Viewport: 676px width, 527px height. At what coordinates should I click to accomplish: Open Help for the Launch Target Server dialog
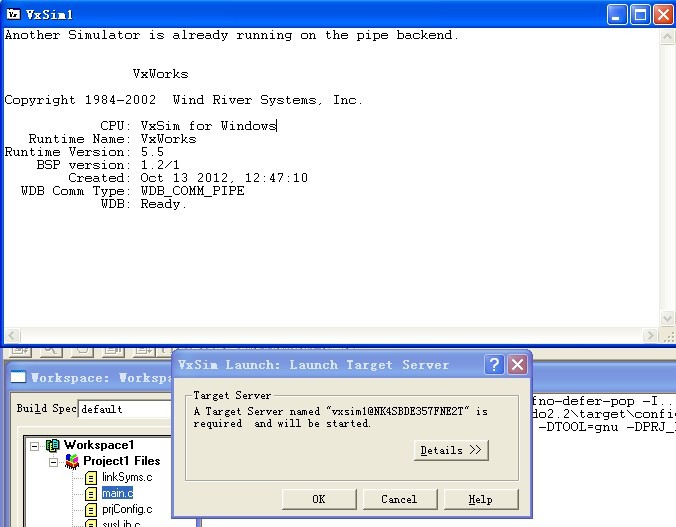coord(481,499)
